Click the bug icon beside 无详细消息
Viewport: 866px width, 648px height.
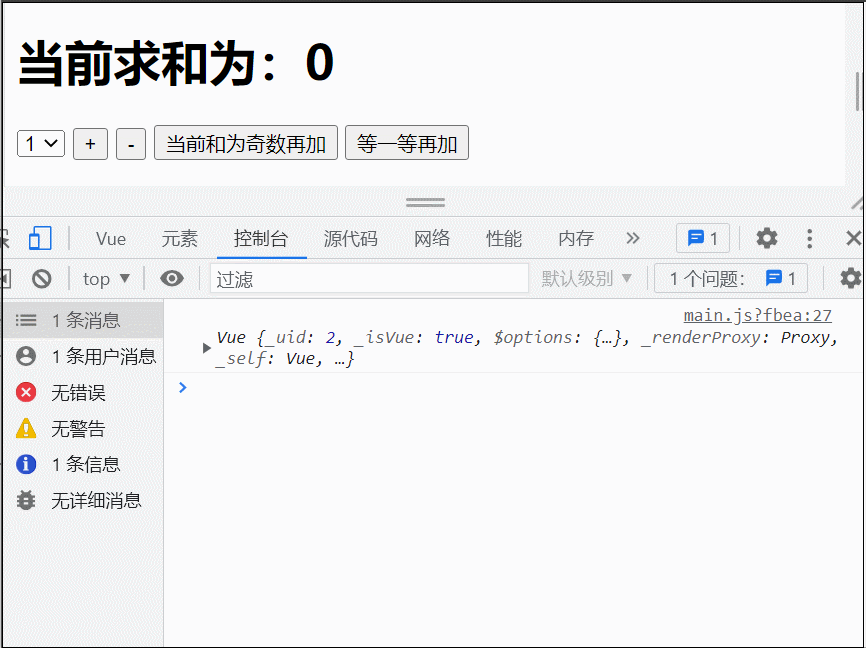25,501
